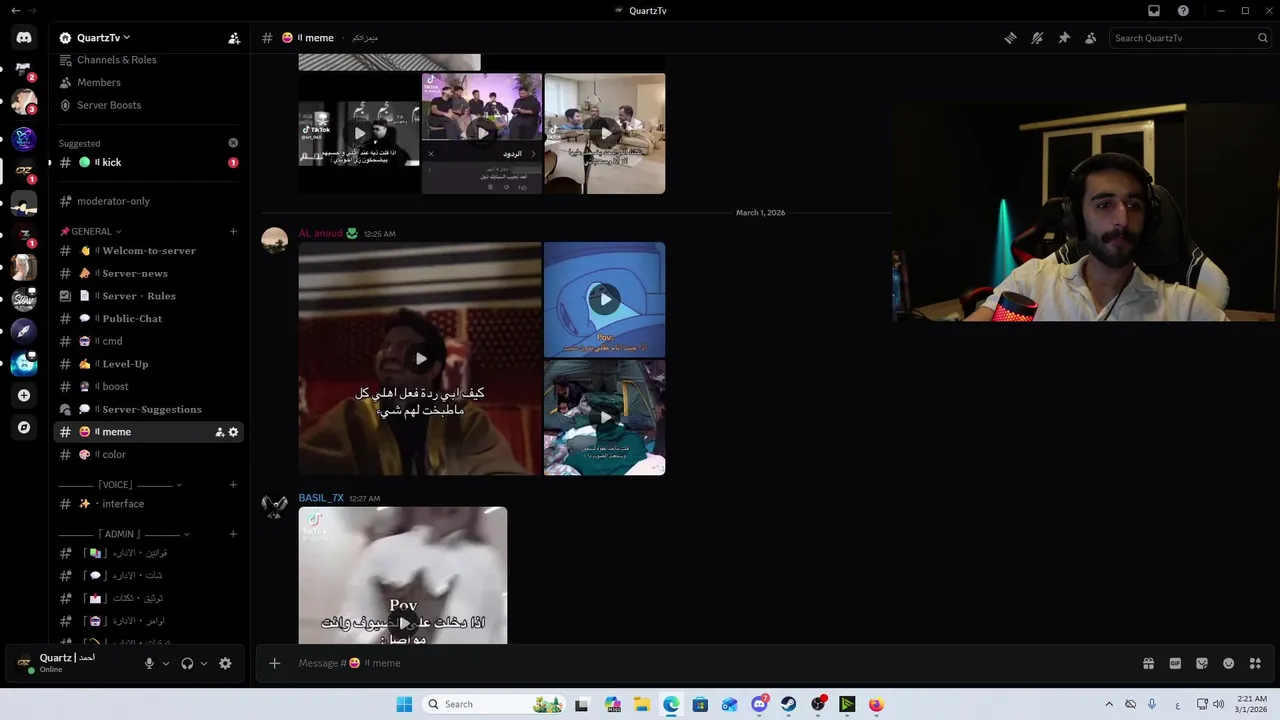Play blue cartoon Pov video
The height and width of the screenshot is (720, 1280).
point(604,299)
